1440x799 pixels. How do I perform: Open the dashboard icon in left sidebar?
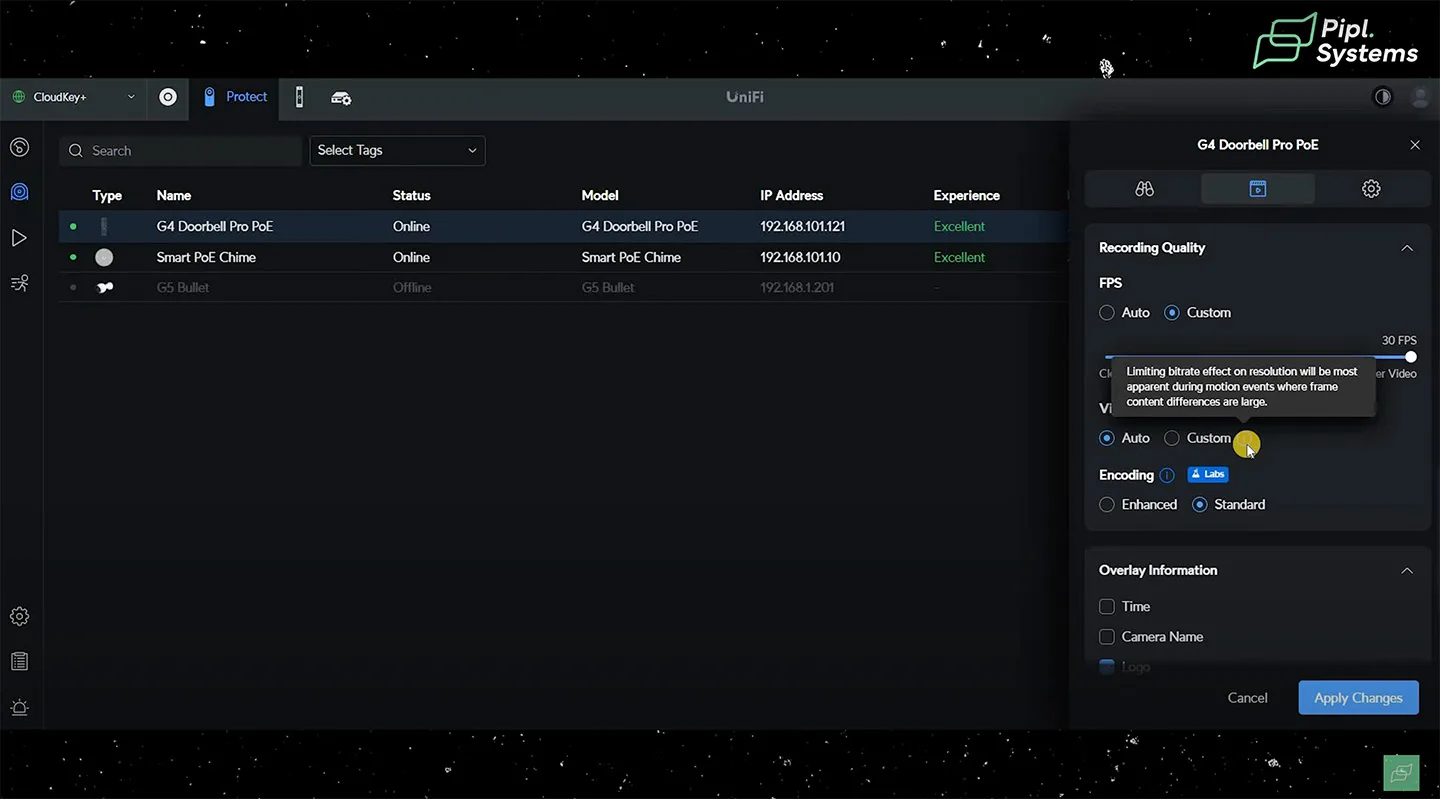[19, 148]
